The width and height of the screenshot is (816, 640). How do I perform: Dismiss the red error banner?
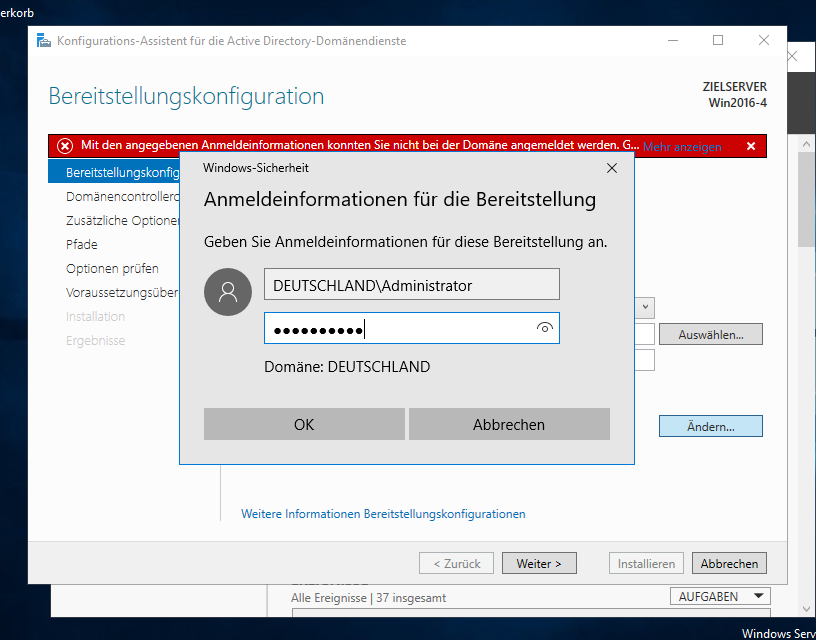pyautogui.click(x=751, y=146)
